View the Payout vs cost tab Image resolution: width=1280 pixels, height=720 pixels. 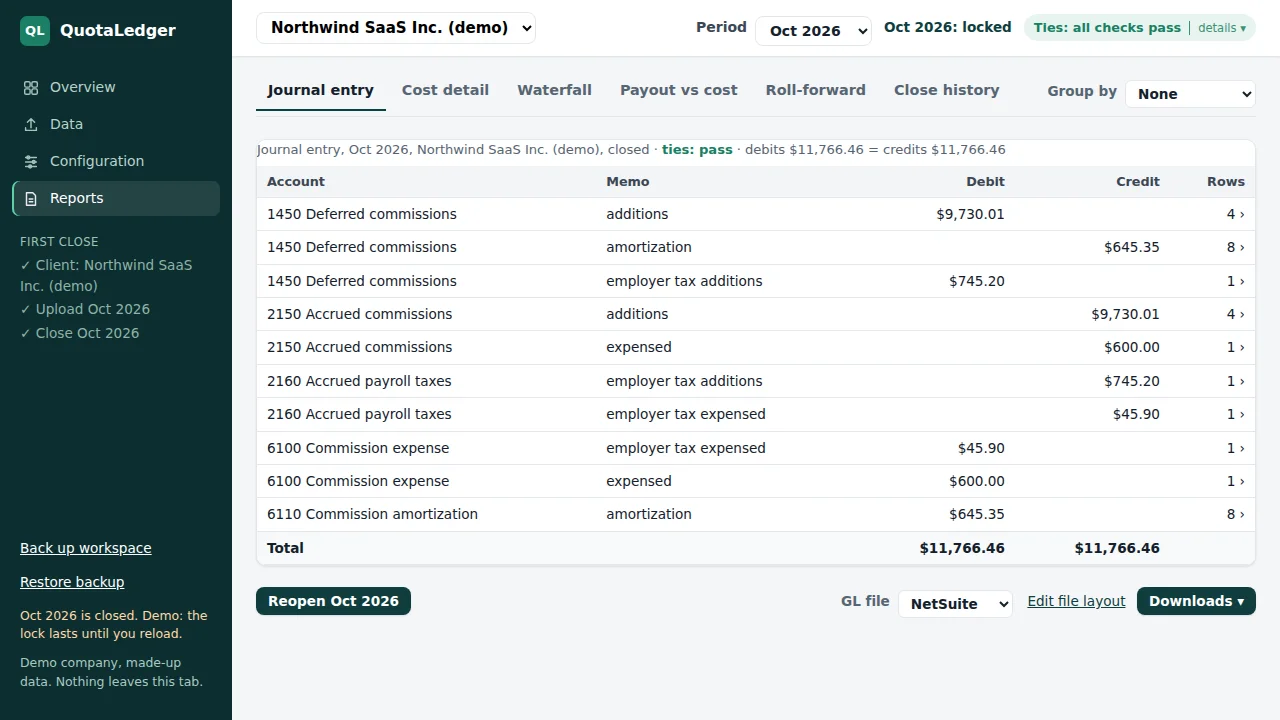pyautogui.click(x=679, y=90)
